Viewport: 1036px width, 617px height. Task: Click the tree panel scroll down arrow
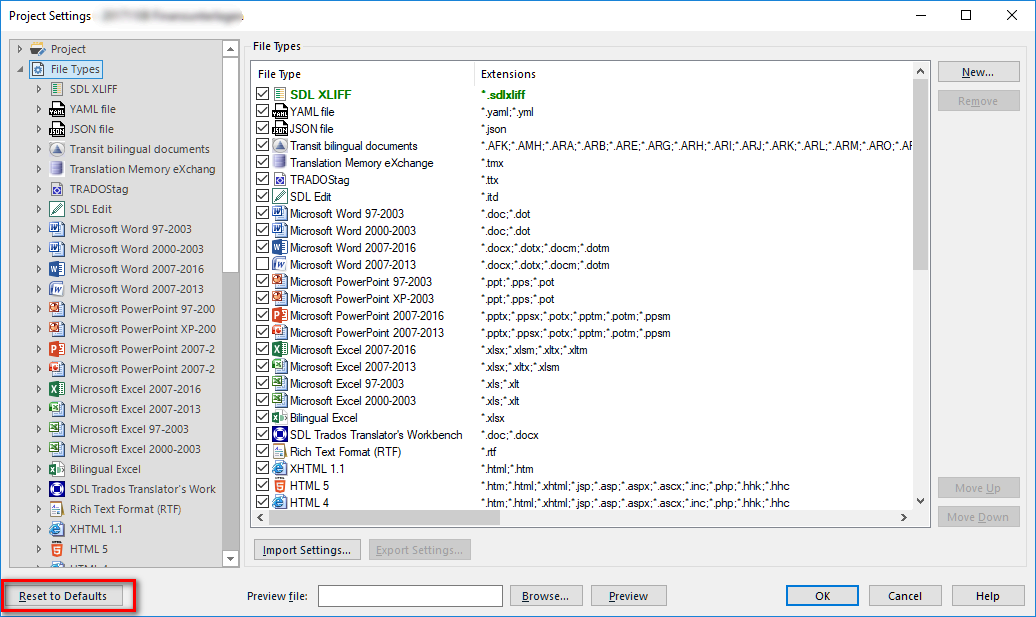[x=231, y=559]
